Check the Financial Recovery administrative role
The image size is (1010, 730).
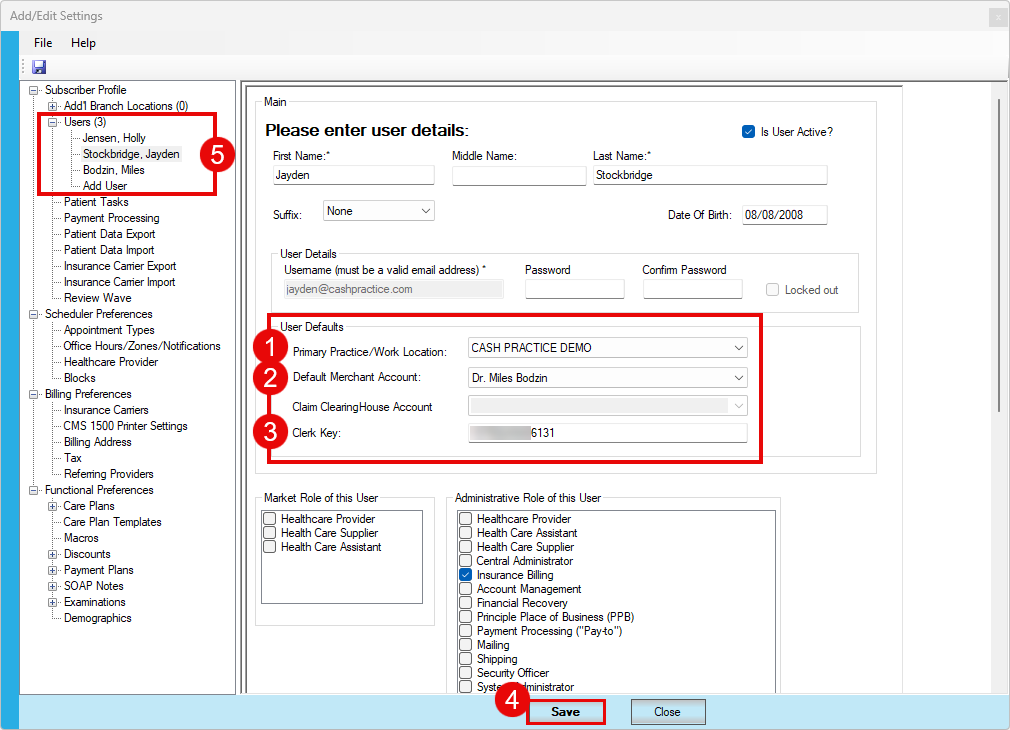tap(466, 603)
